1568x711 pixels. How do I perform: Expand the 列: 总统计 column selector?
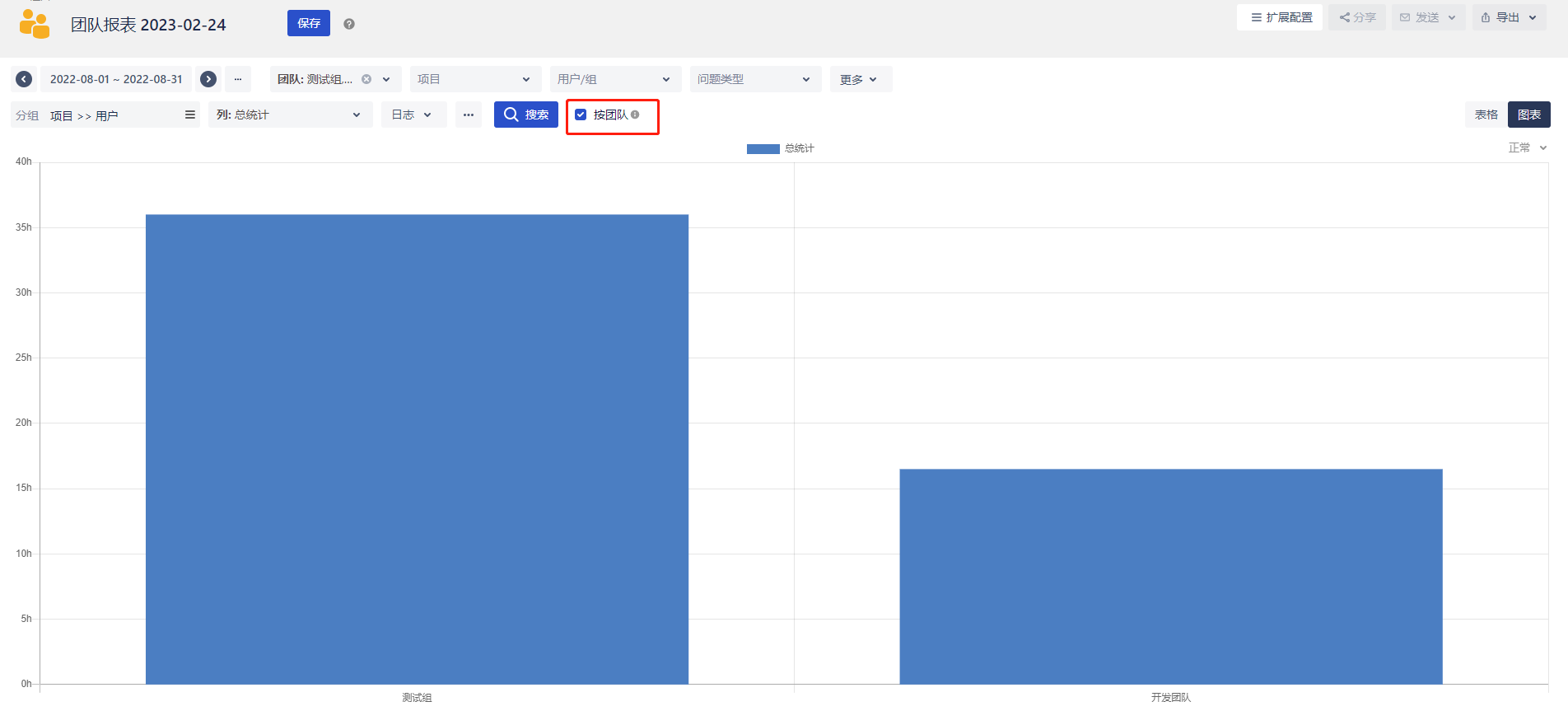pos(289,115)
